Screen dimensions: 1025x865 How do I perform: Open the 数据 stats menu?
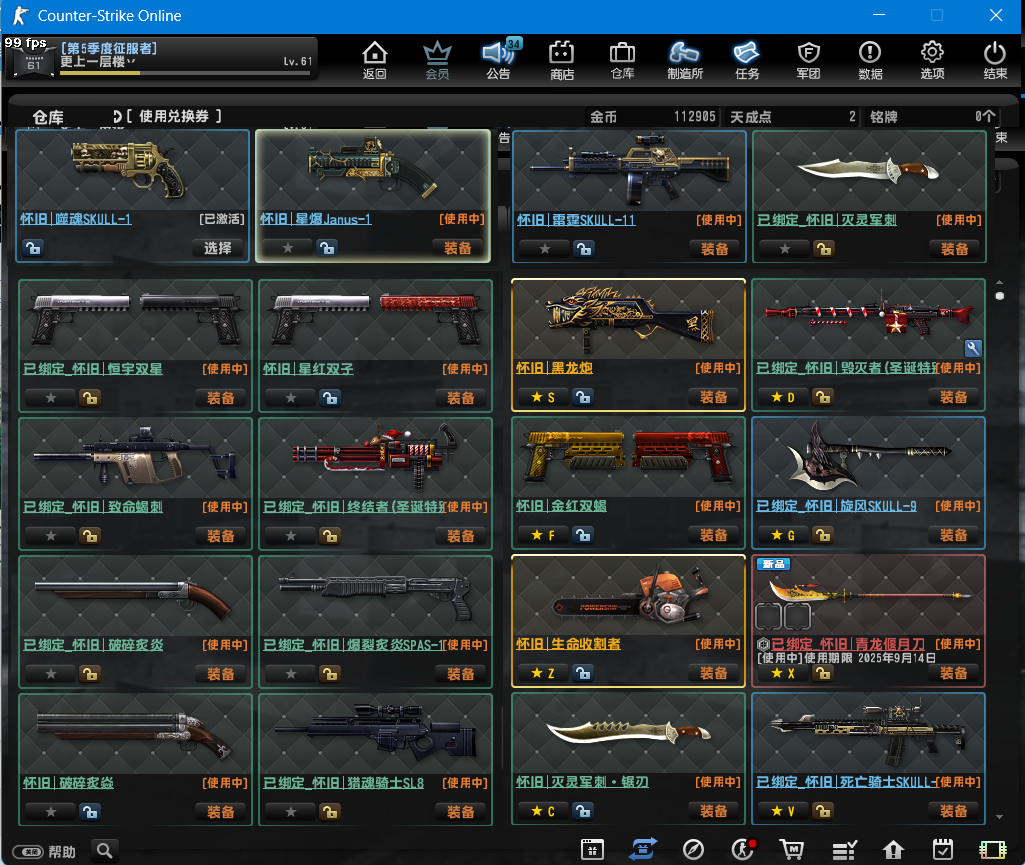tap(870, 59)
